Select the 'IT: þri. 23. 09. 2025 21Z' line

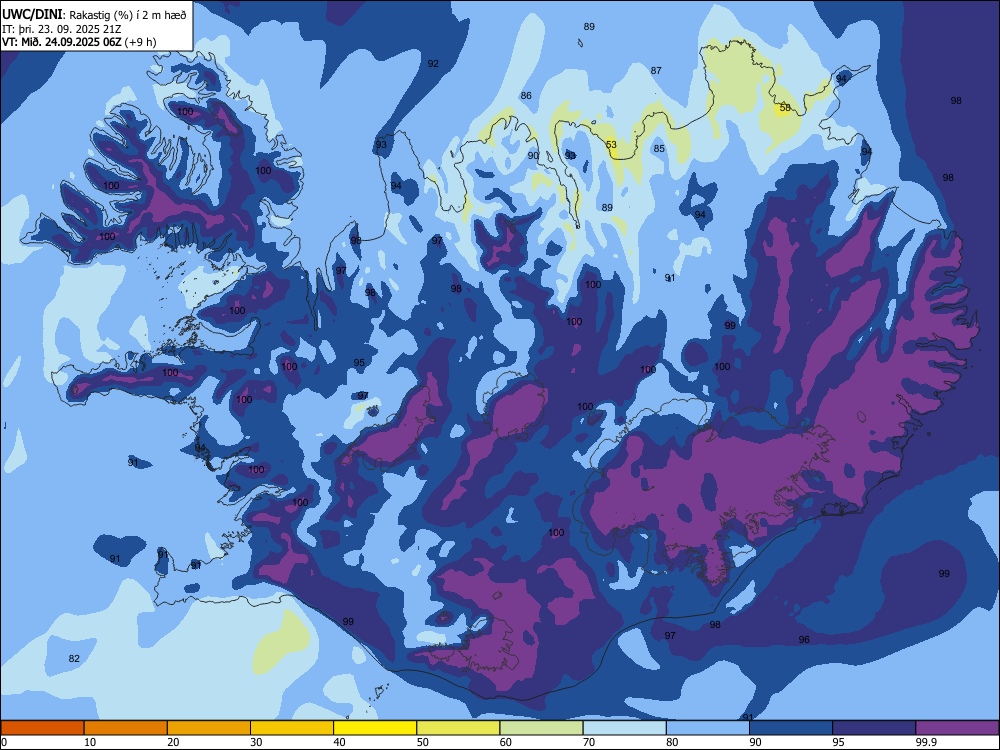pyautogui.click(x=60, y=29)
